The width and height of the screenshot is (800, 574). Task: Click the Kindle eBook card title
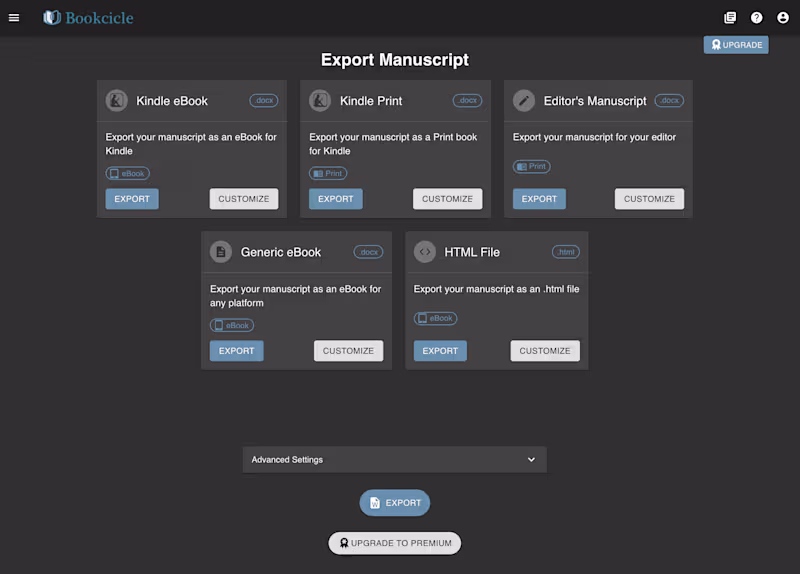pos(172,101)
